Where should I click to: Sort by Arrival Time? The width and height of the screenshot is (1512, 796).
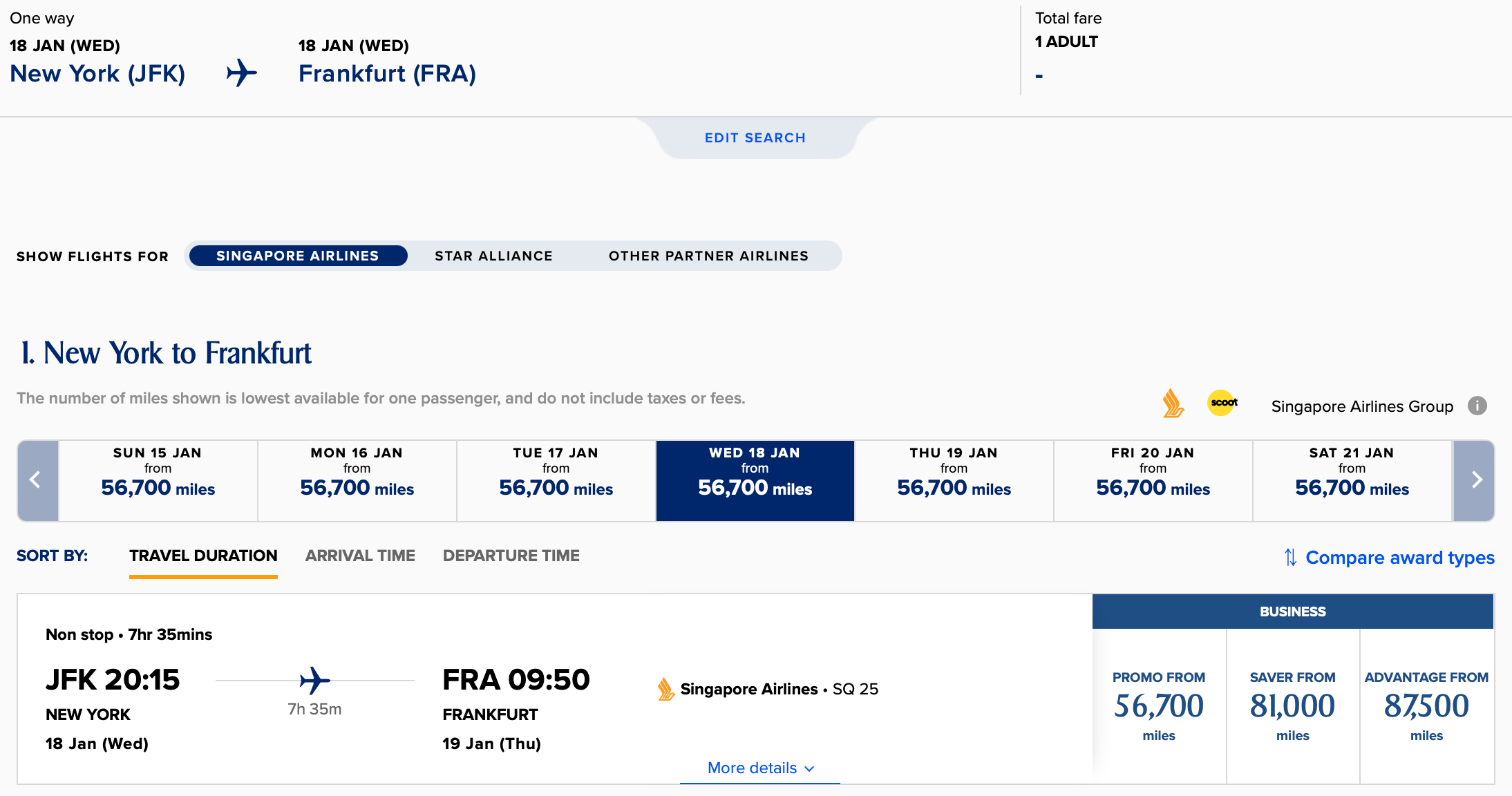pyautogui.click(x=360, y=556)
